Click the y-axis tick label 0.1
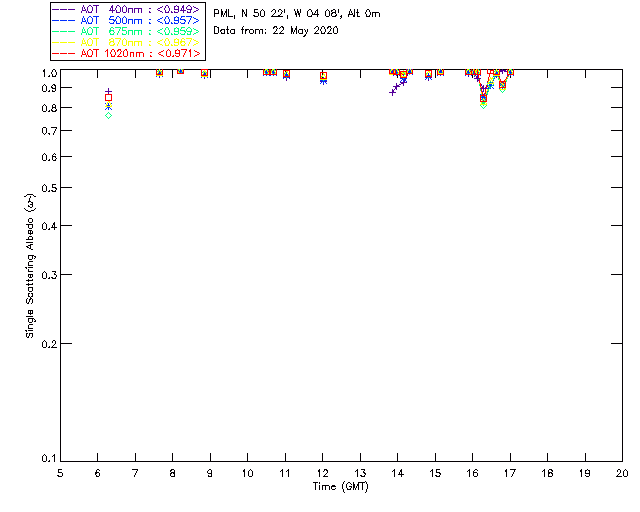Viewport: 640px width, 512px height. [49, 459]
